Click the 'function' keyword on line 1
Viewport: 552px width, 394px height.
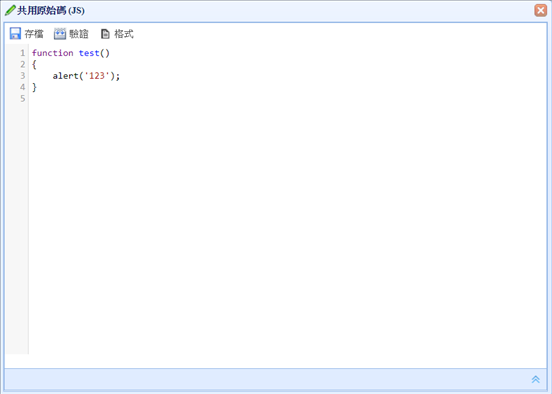(x=53, y=53)
